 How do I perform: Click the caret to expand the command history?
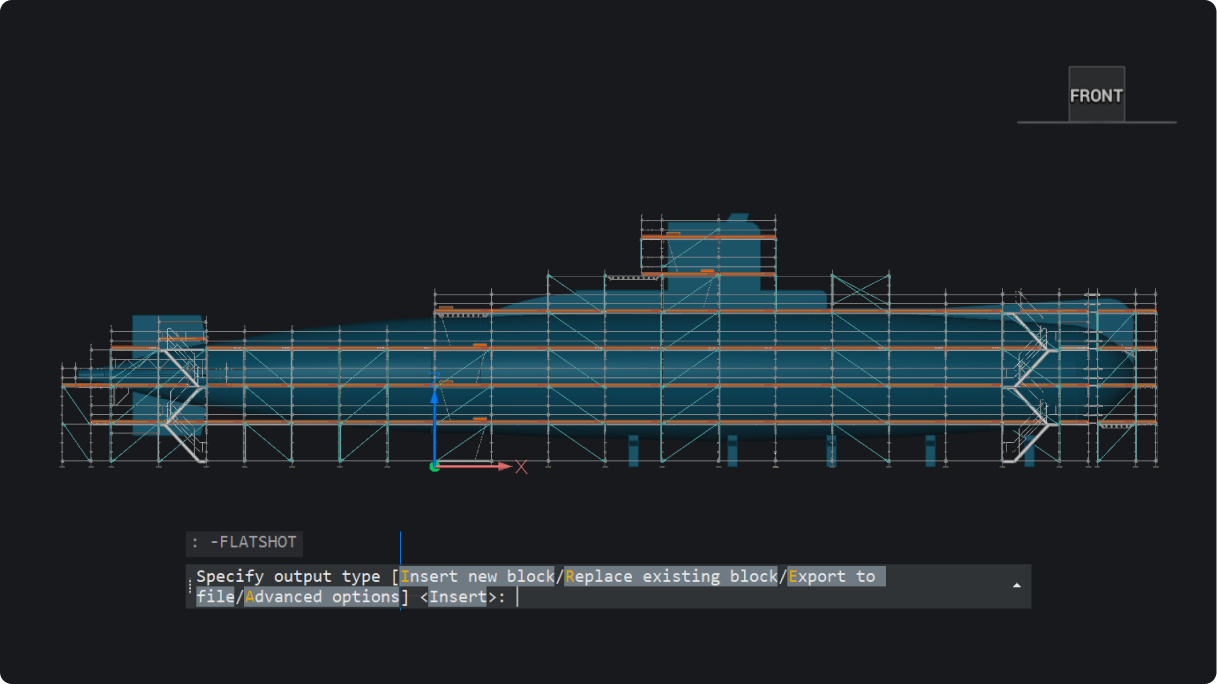pos(1016,586)
